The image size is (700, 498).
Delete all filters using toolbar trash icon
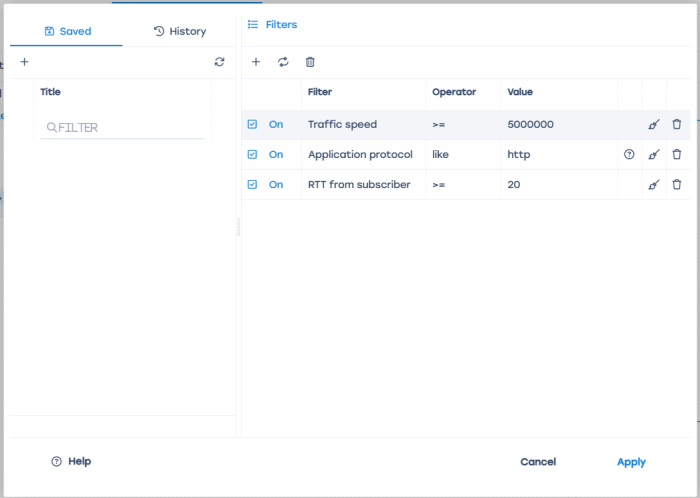[310, 62]
